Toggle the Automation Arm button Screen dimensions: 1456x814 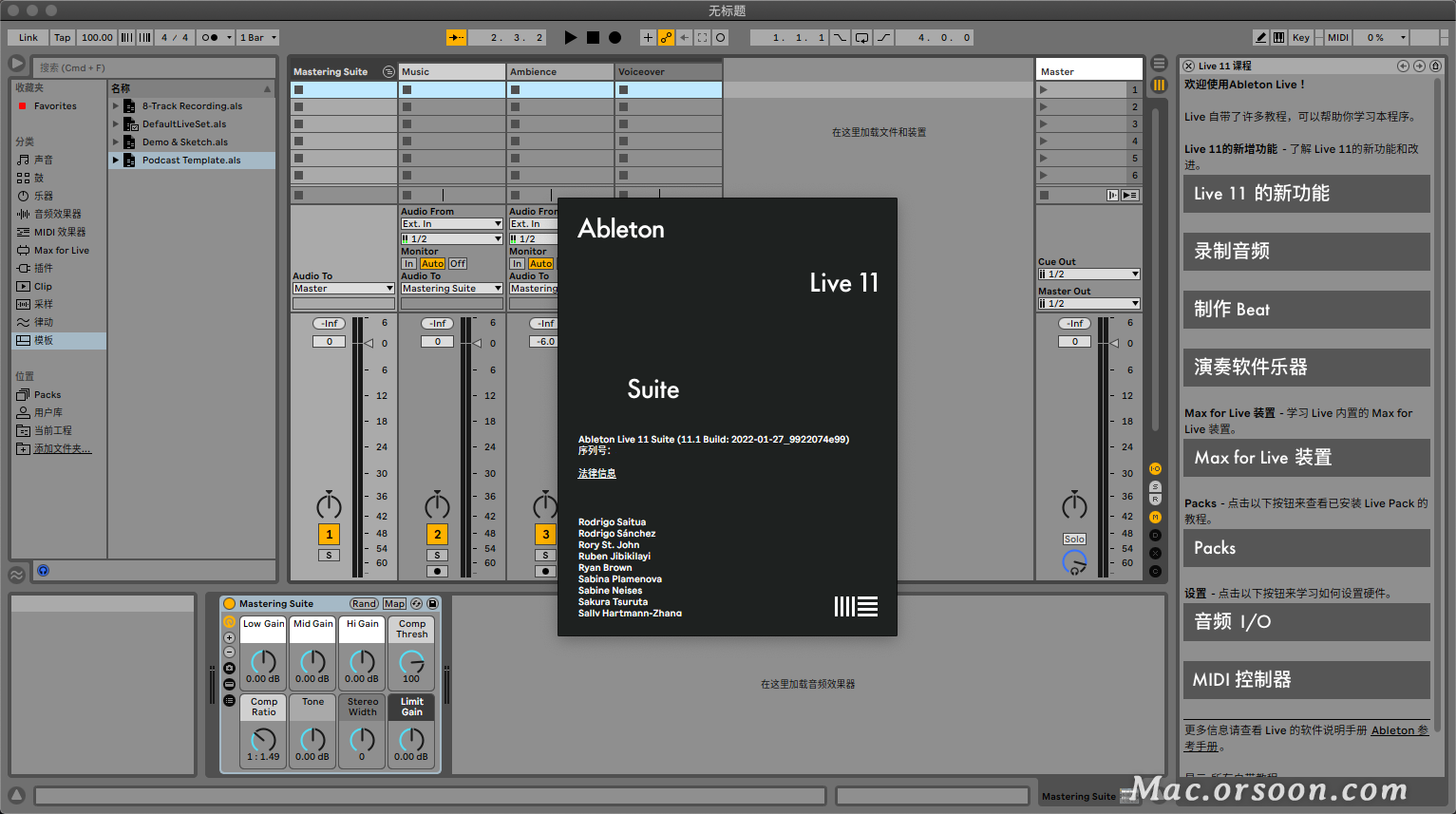(x=666, y=37)
